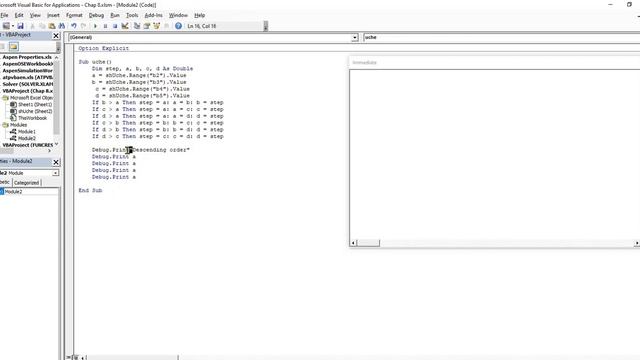Click the Module2 name property field

(31, 192)
